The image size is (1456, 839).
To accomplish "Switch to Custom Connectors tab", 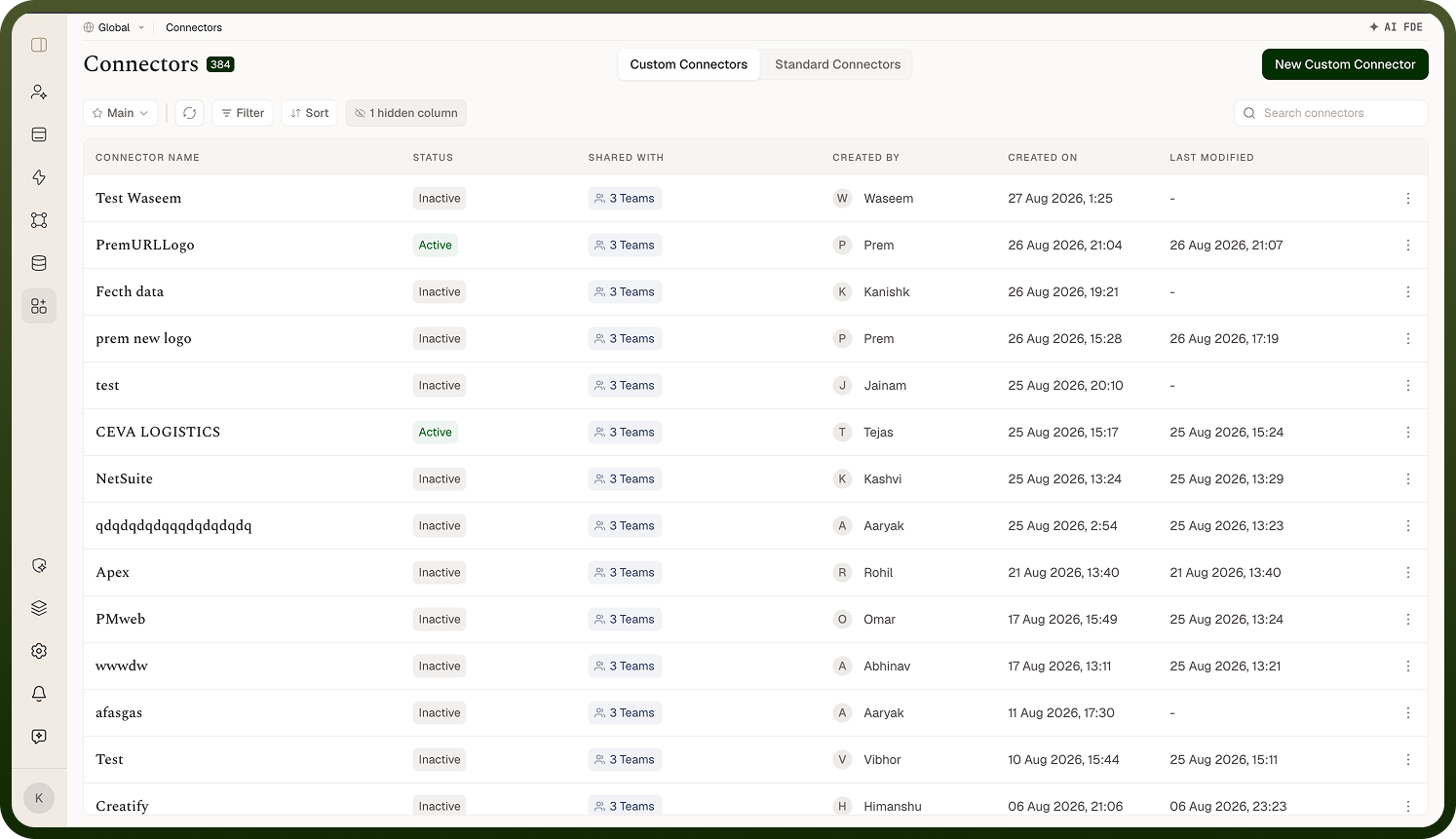I will point(689,64).
